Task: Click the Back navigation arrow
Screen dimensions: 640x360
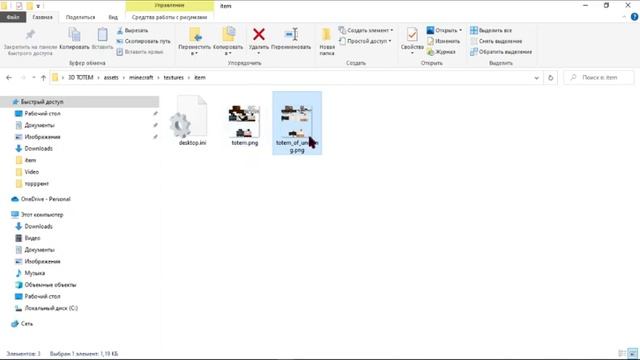Action: coord(9,78)
